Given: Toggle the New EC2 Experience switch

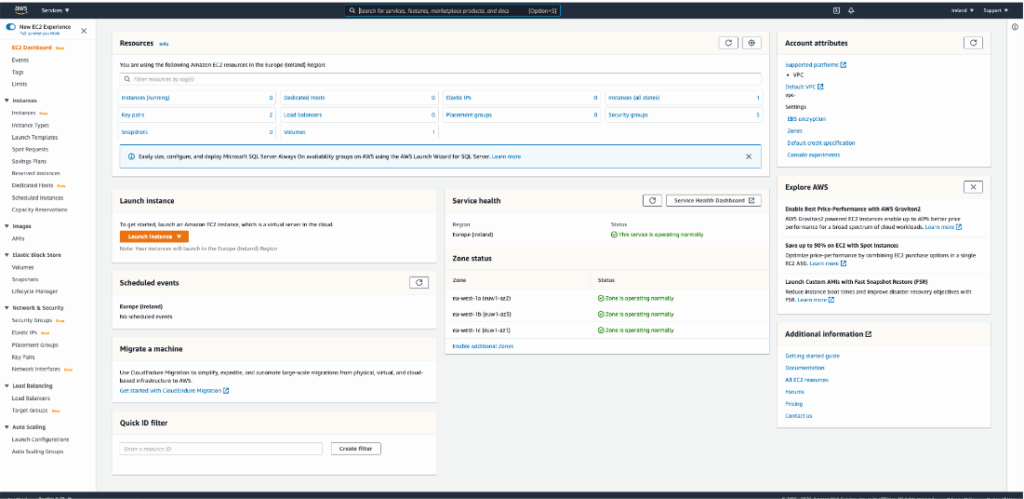Looking at the screenshot, I should pyautogui.click(x=11, y=29).
